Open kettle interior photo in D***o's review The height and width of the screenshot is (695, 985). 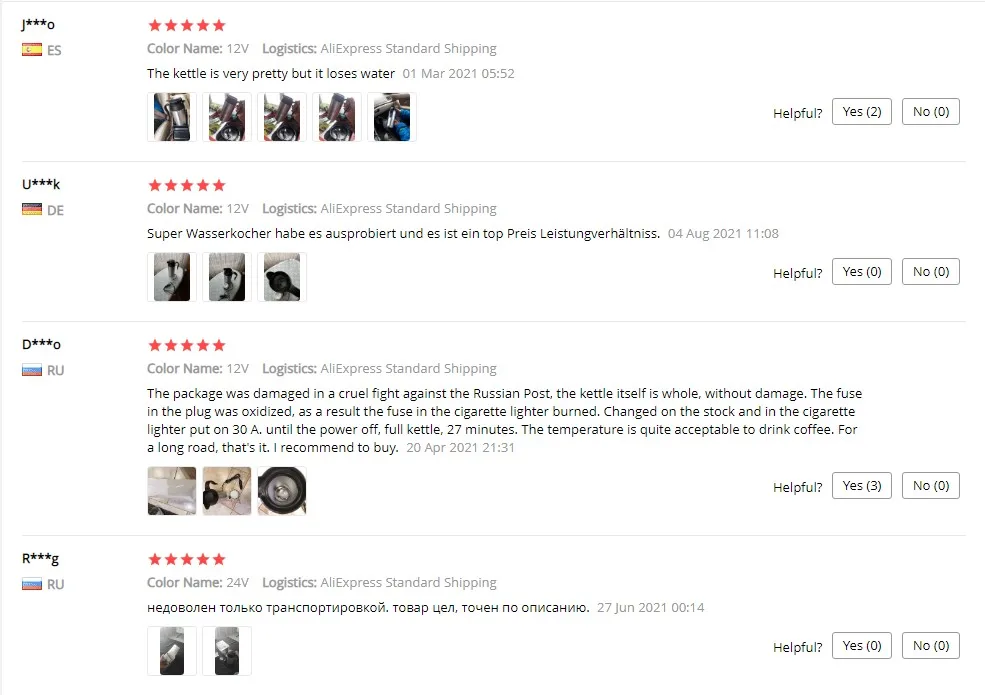coord(282,491)
